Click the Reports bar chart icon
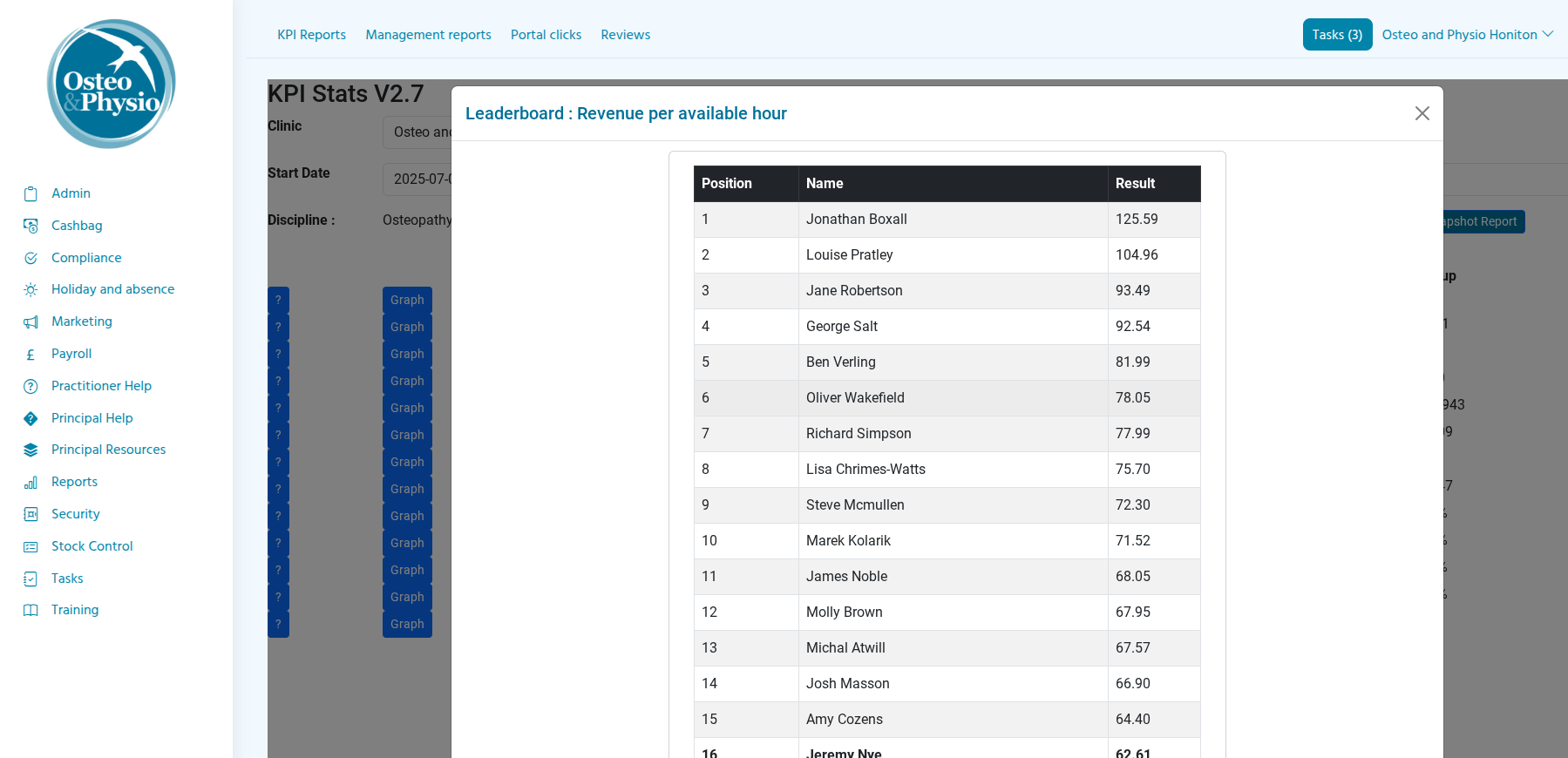Viewport: 1568px width, 758px height. [31, 482]
